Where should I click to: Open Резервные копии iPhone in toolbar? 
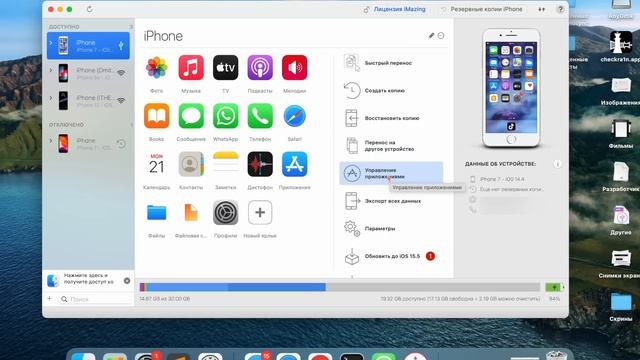(x=482, y=9)
